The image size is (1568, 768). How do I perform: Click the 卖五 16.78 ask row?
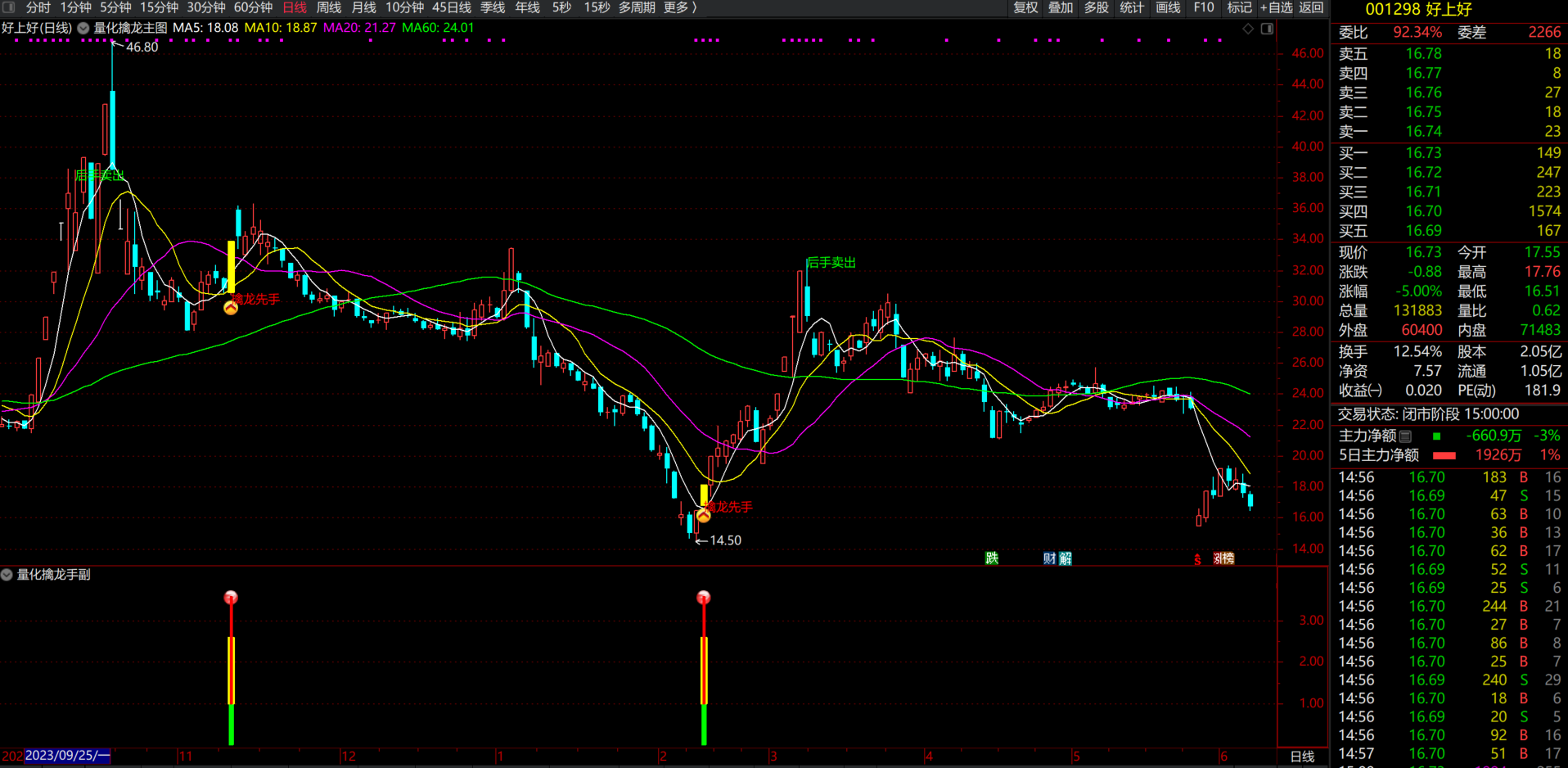(1449, 54)
